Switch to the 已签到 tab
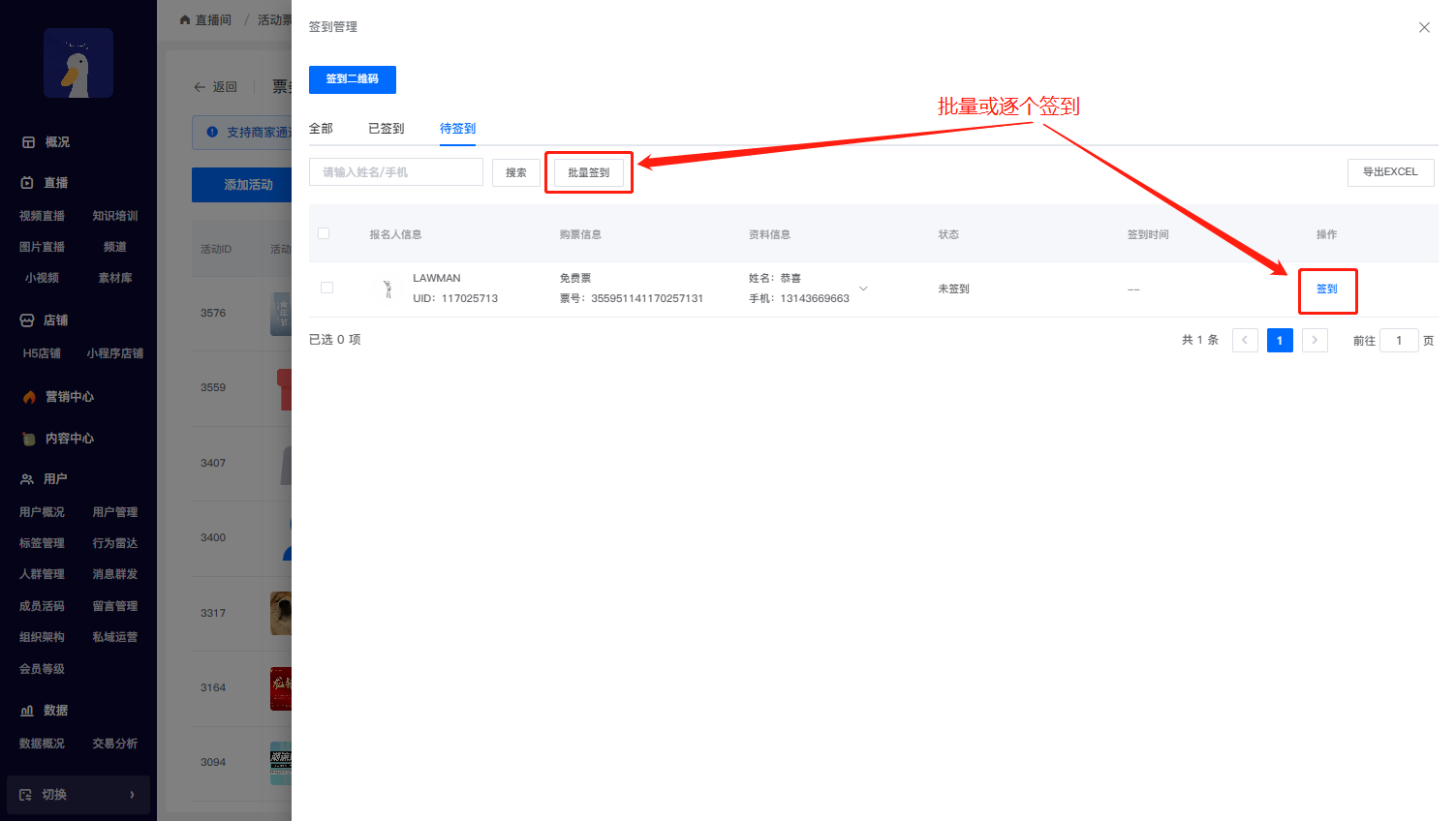The width and height of the screenshot is (1456, 821). coord(386,129)
